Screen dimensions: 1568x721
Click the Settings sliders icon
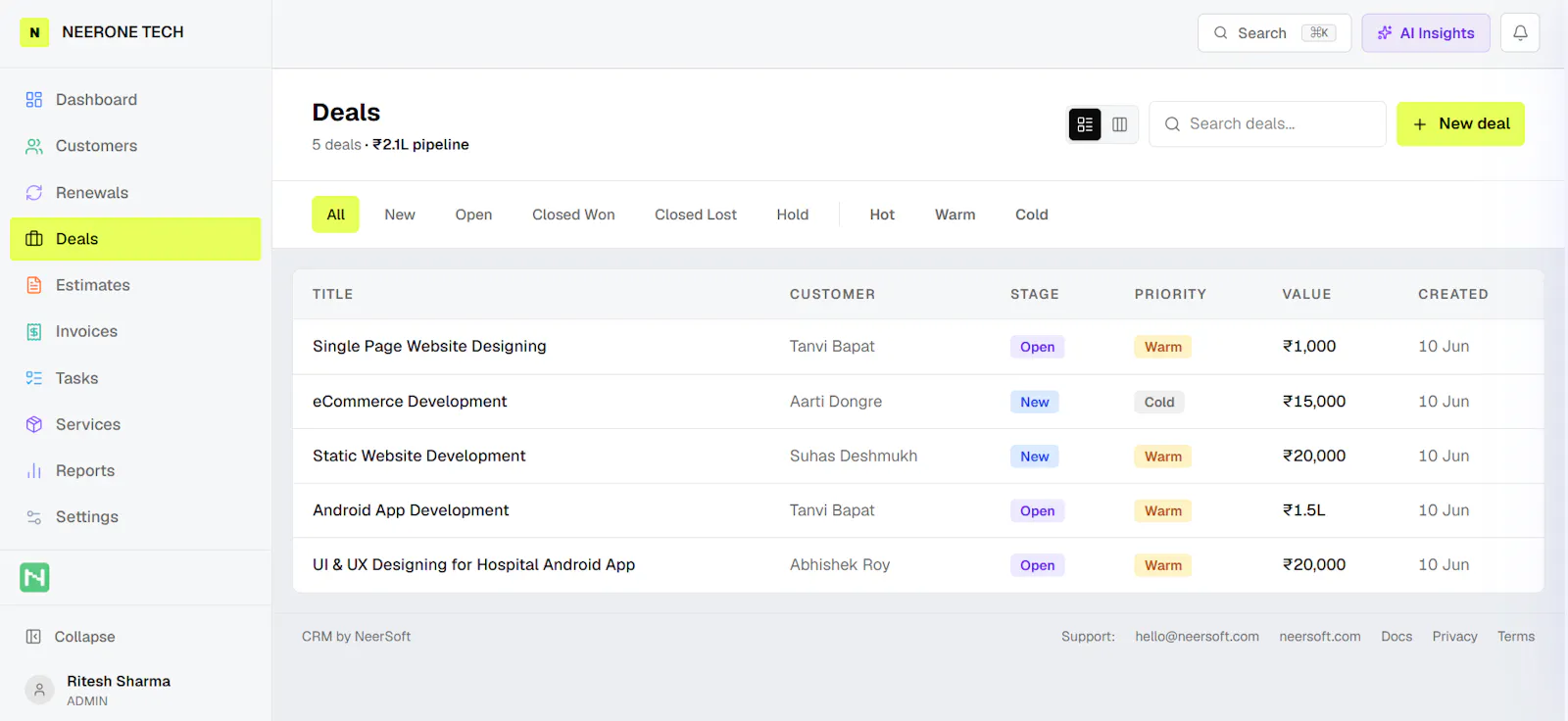(34, 517)
